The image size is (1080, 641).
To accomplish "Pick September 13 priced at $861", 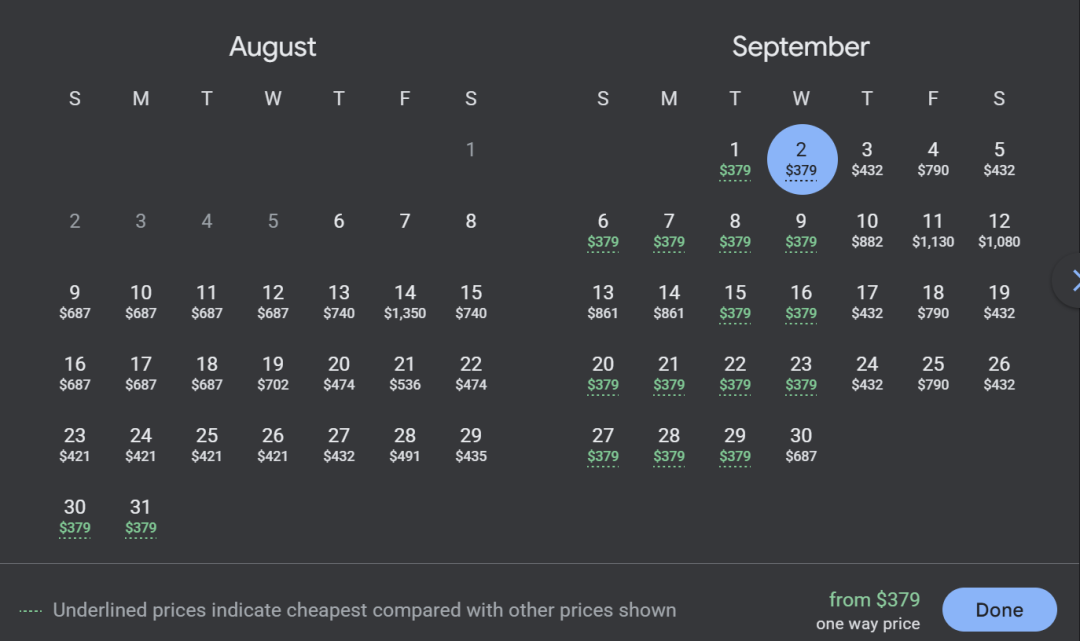I will [x=603, y=302].
